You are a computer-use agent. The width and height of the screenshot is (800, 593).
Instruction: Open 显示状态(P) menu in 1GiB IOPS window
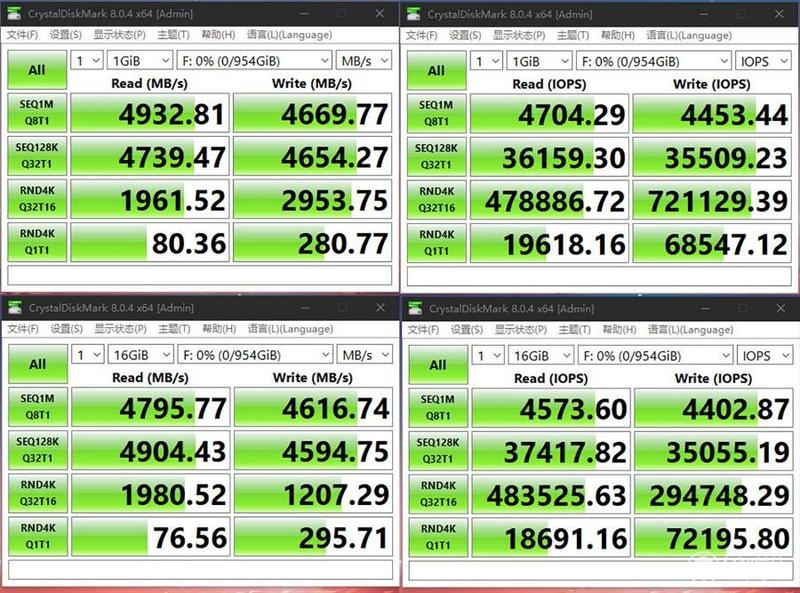(519, 35)
